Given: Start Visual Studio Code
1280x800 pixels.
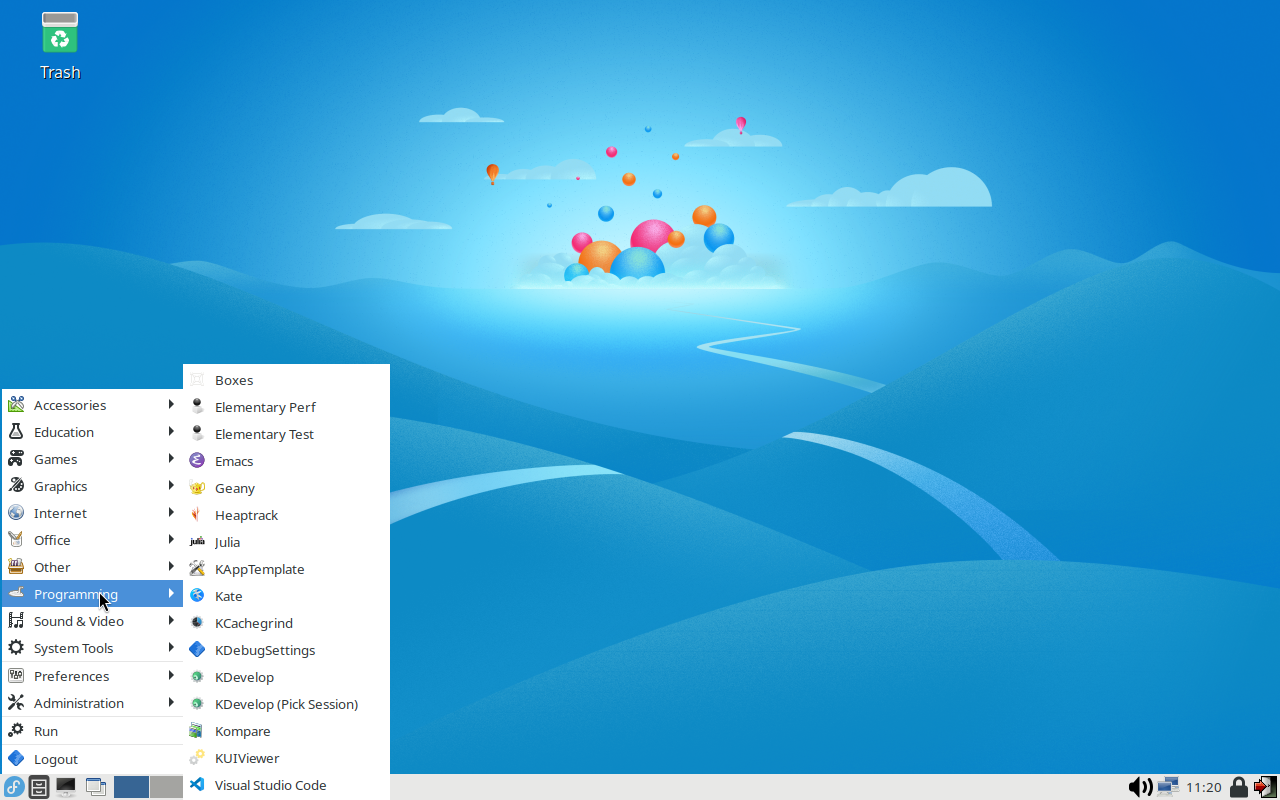Looking at the screenshot, I should (286, 785).
